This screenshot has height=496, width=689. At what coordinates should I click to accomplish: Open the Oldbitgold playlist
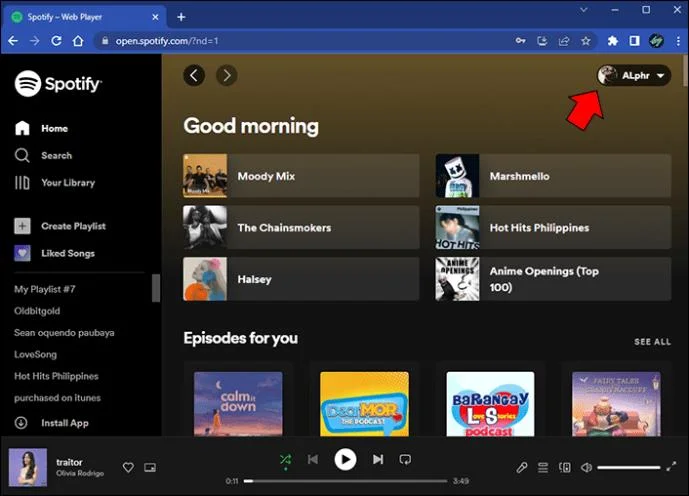pyautogui.click(x=37, y=311)
